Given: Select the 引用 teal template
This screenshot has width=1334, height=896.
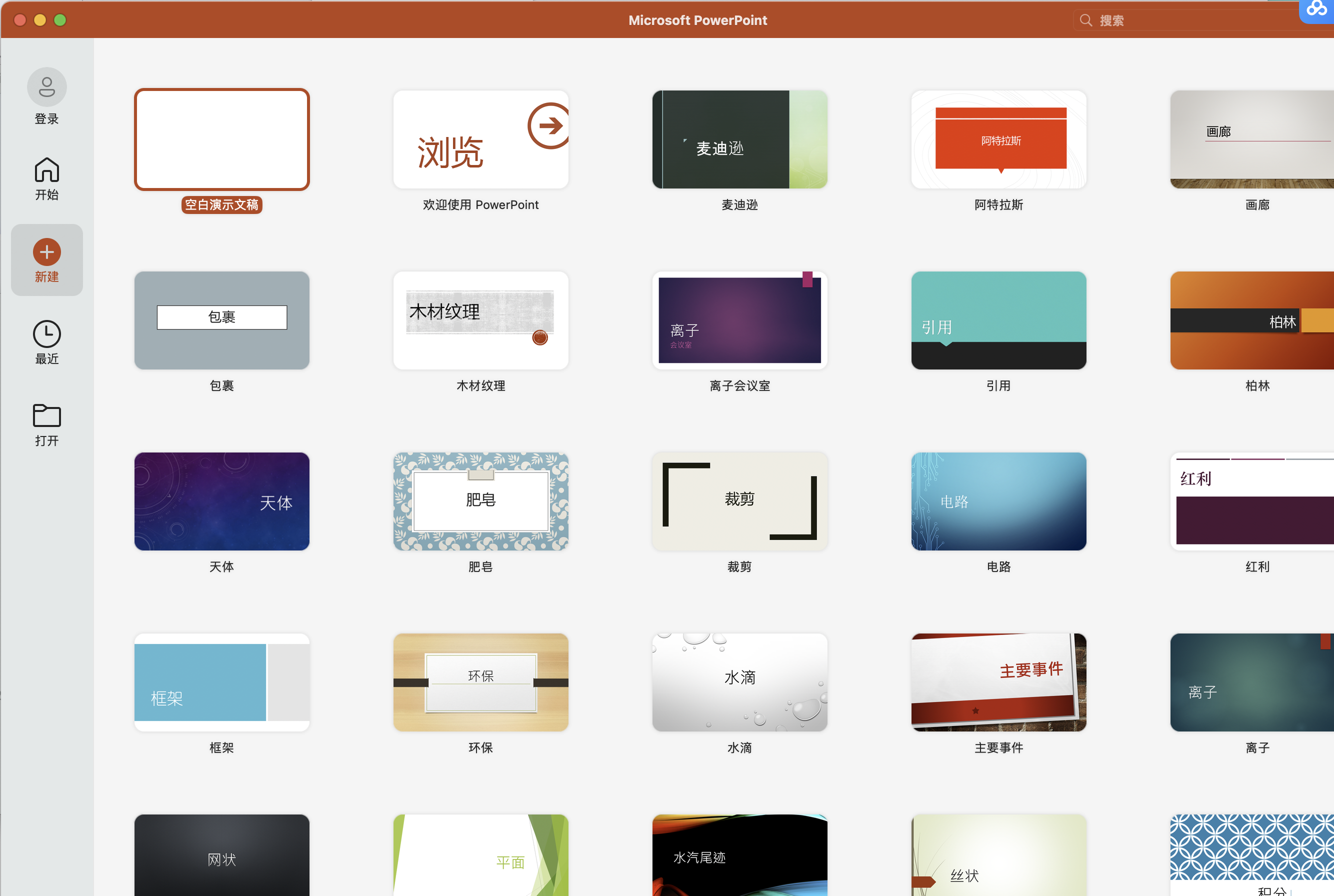Looking at the screenshot, I should (x=998, y=320).
